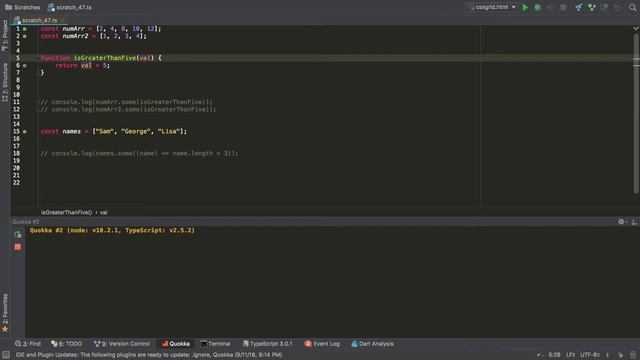Open the Event Log

tap(322, 344)
